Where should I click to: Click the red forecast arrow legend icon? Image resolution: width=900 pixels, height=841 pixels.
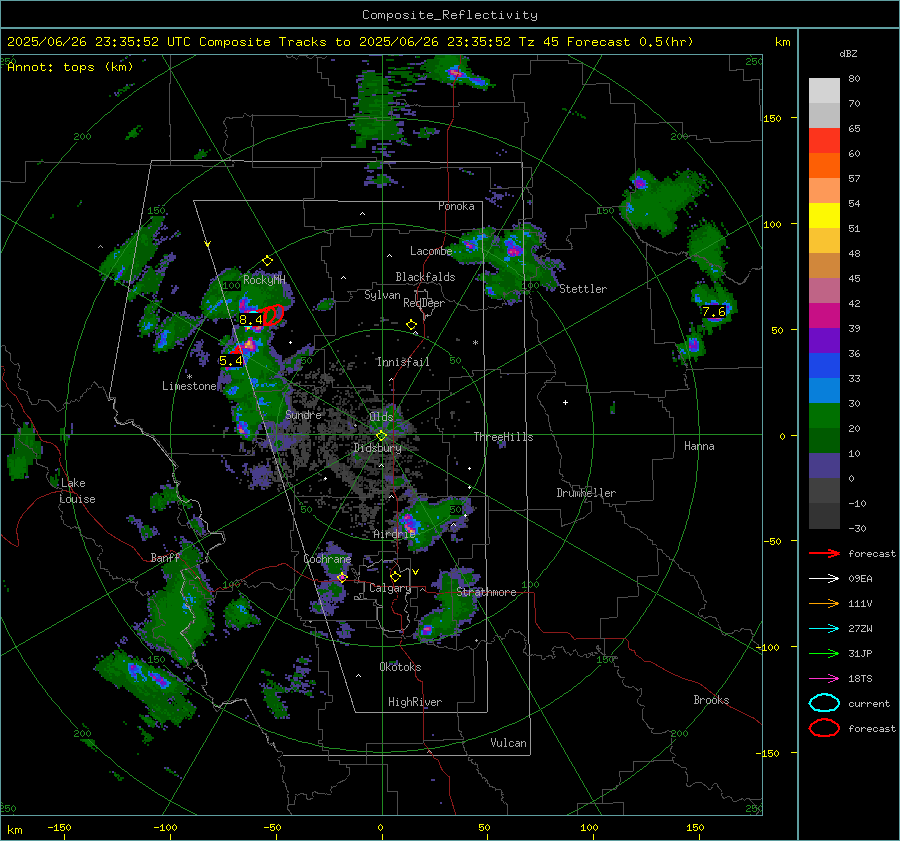tap(824, 553)
